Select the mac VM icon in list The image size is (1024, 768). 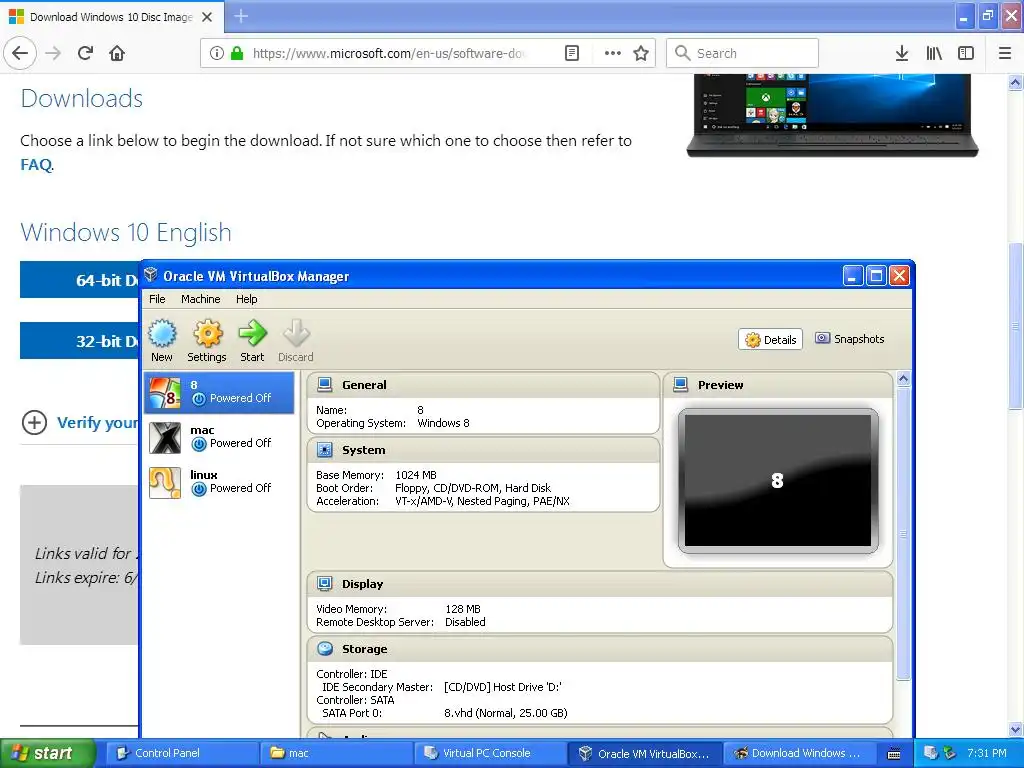click(165, 437)
